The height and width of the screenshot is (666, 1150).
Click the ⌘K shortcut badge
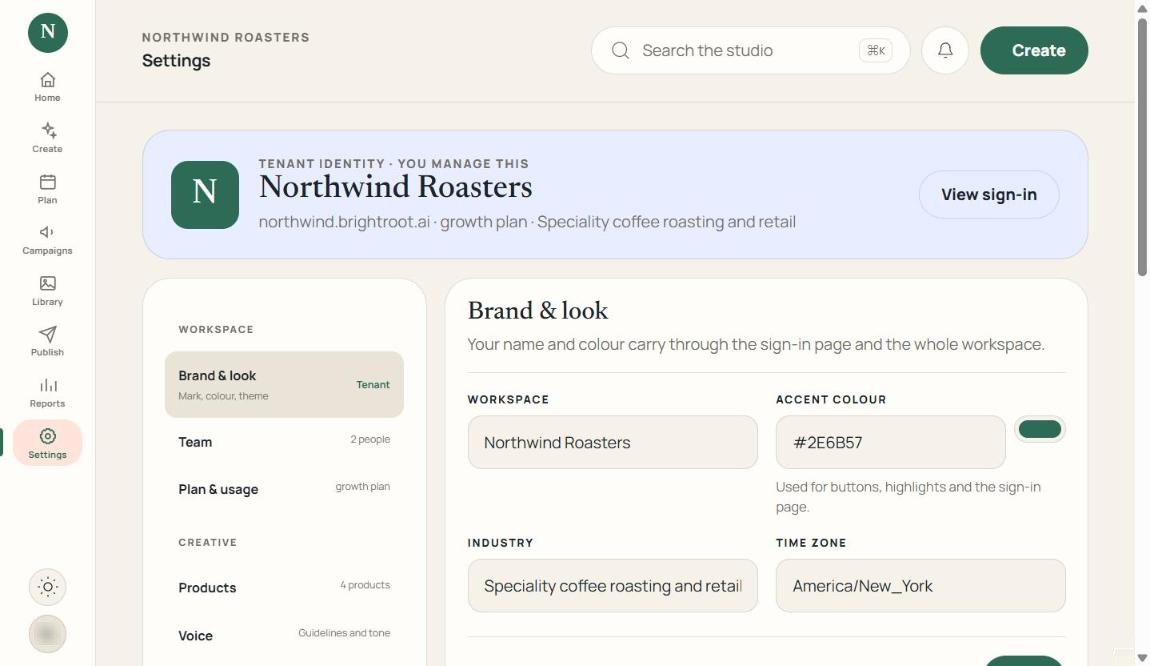pyautogui.click(x=876, y=50)
